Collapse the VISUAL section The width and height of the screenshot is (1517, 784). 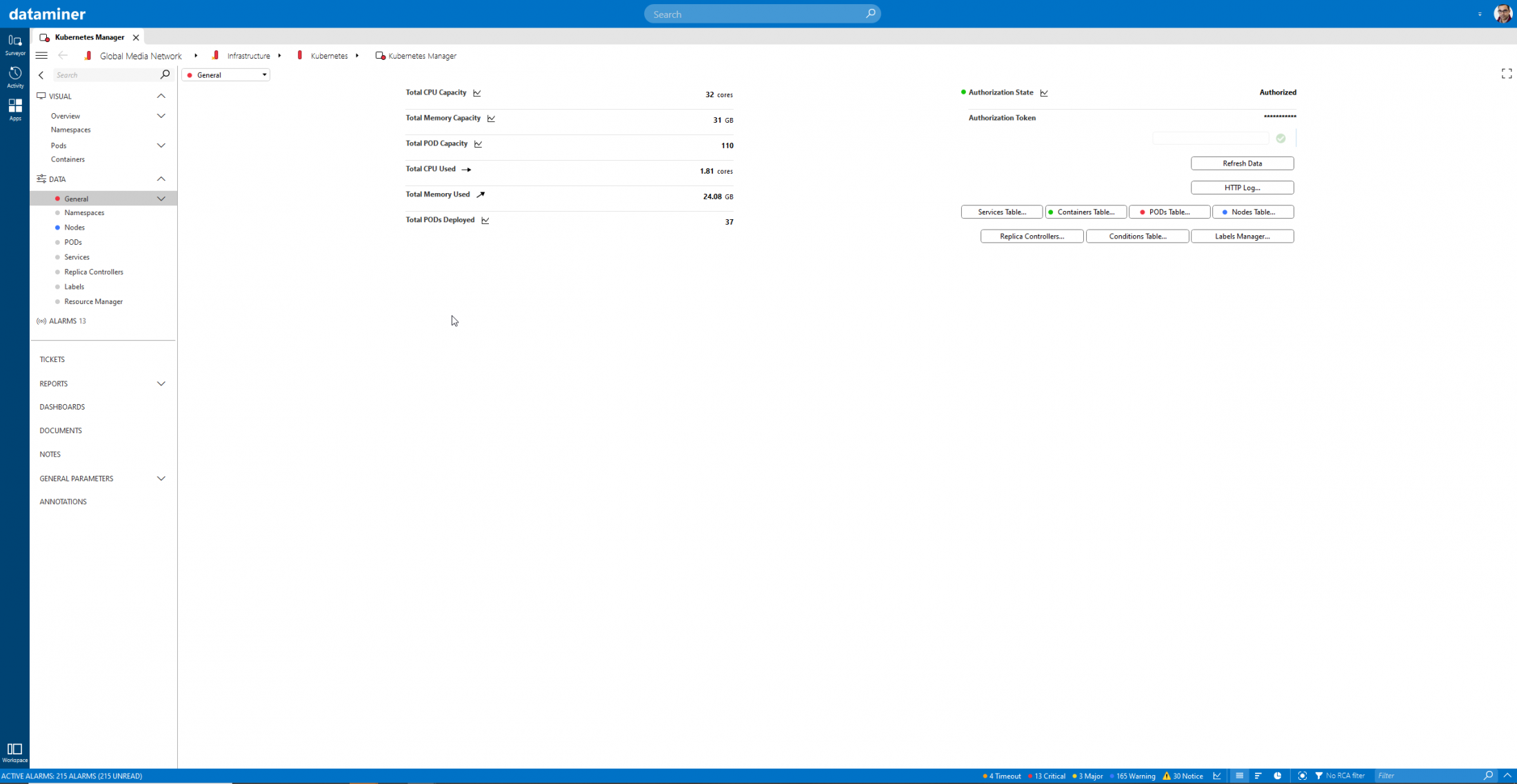161,97
